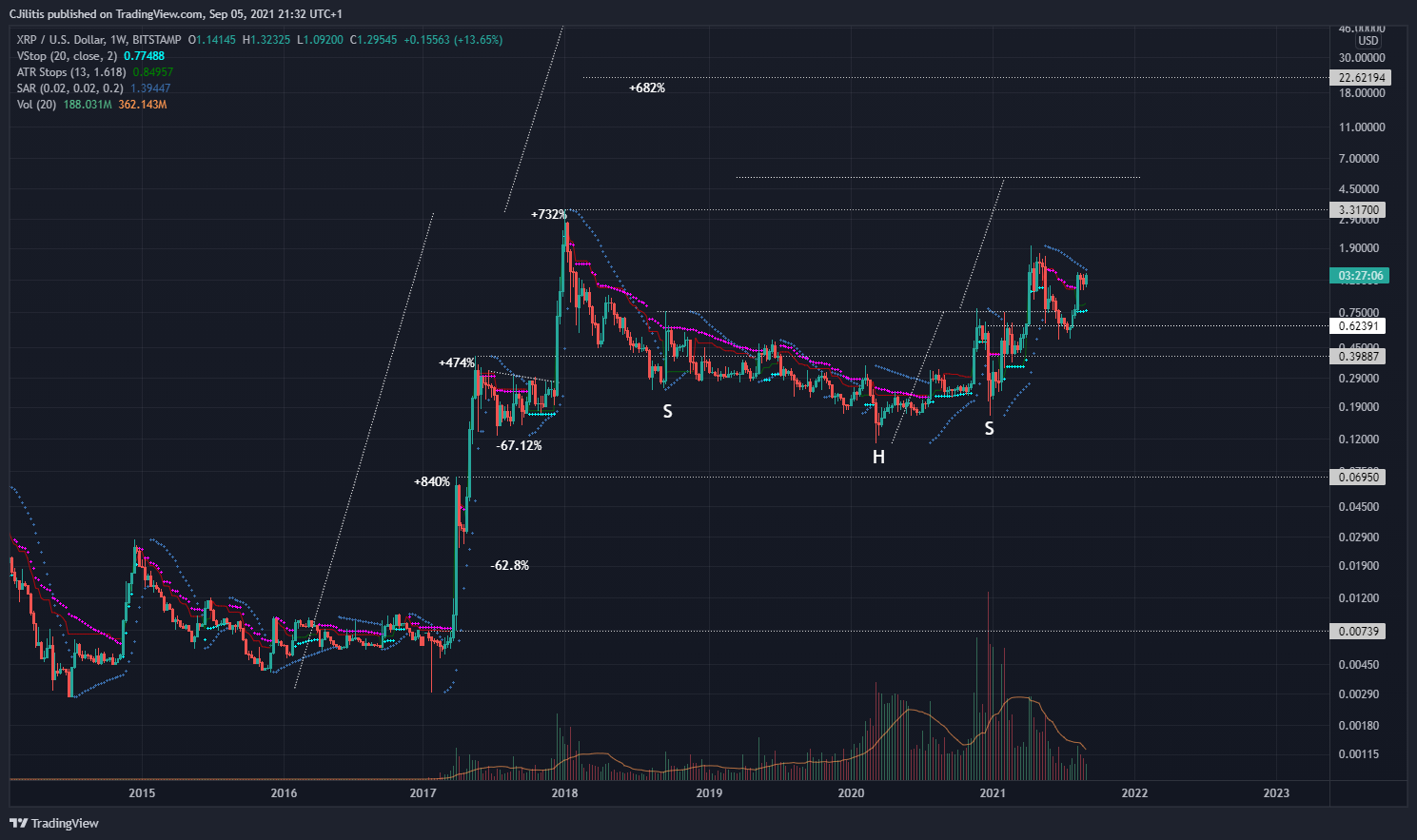Select the +840% annotation text
Screen dimensions: 1417x840
[432, 482]
